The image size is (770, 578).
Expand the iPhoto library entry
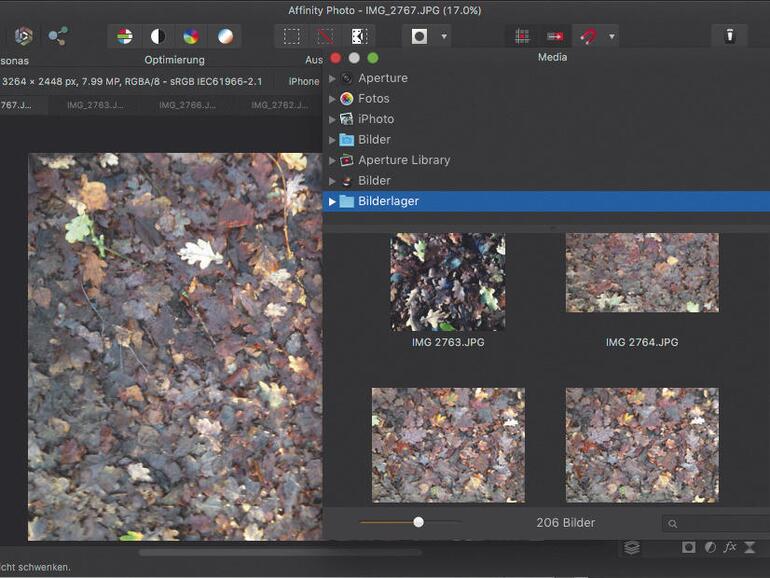coord(333,119)
